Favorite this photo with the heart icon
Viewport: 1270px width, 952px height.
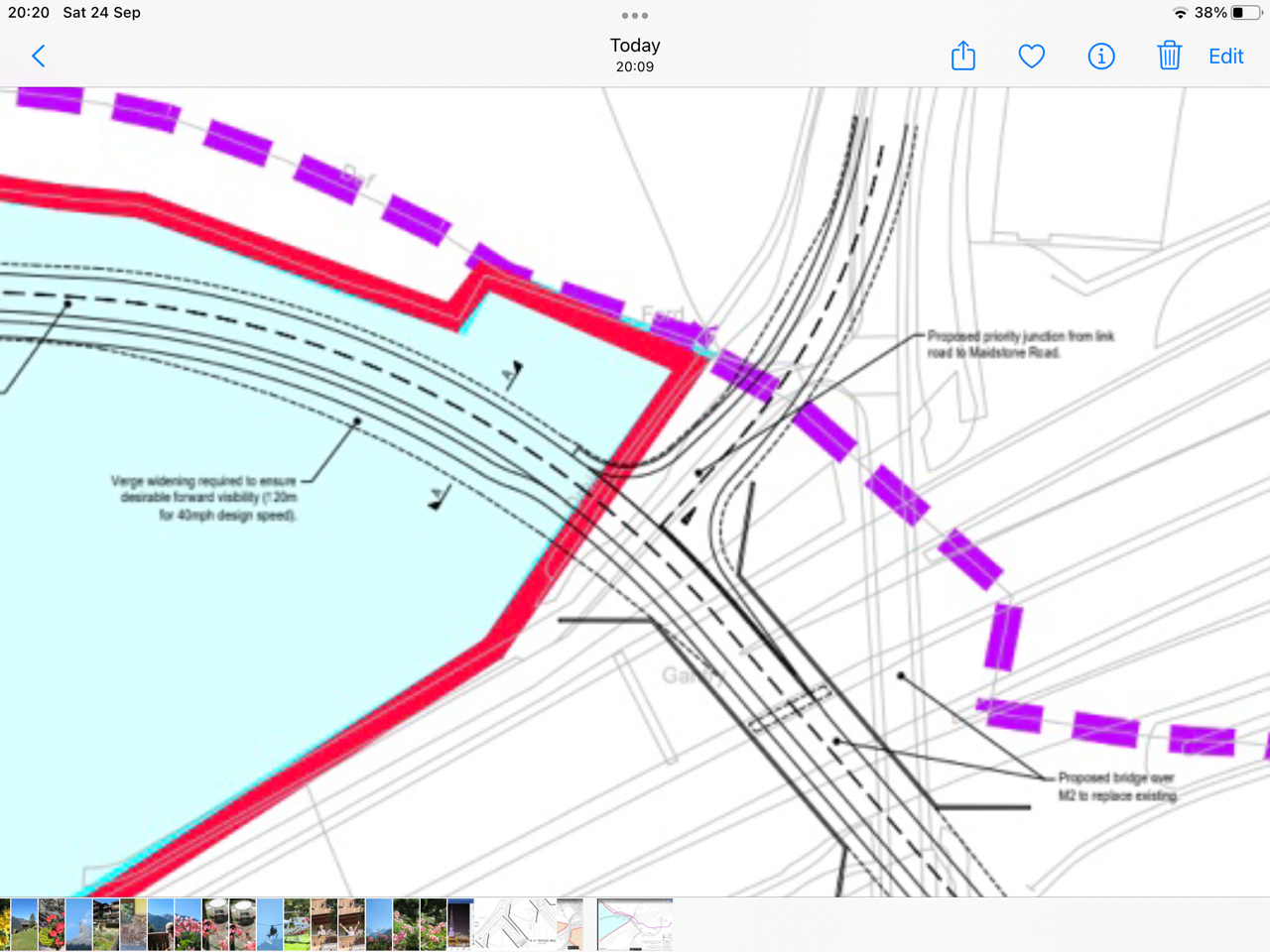coord(1032,57)
